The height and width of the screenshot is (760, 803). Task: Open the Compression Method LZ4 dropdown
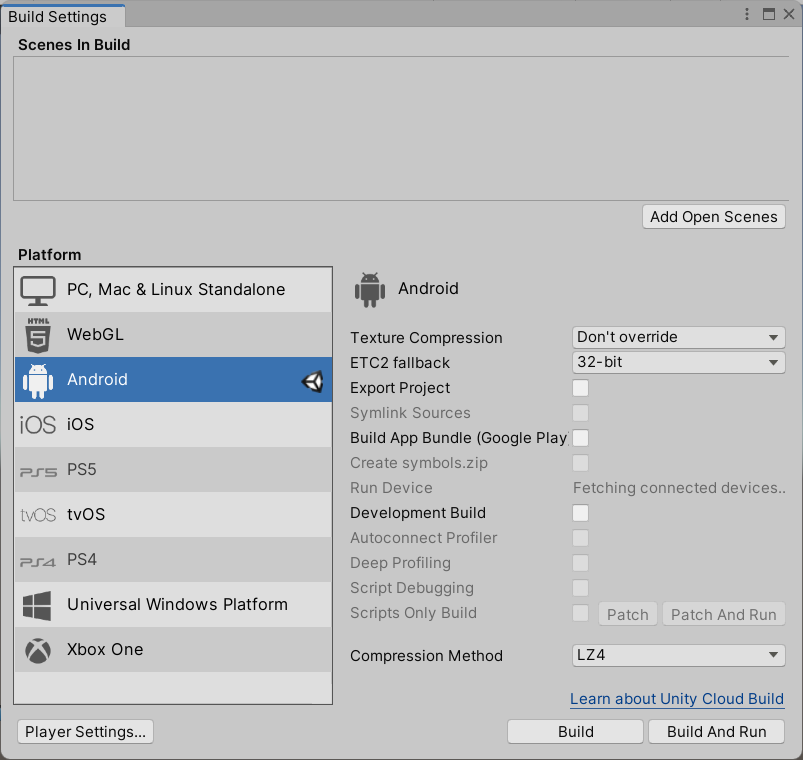pyautogui.click(x=679, y=656)
